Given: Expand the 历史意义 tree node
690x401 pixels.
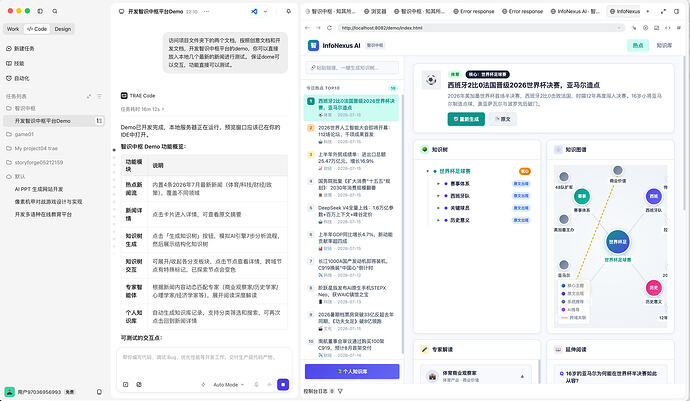Looking at the screenshot, I should click(x=438, y=220).
